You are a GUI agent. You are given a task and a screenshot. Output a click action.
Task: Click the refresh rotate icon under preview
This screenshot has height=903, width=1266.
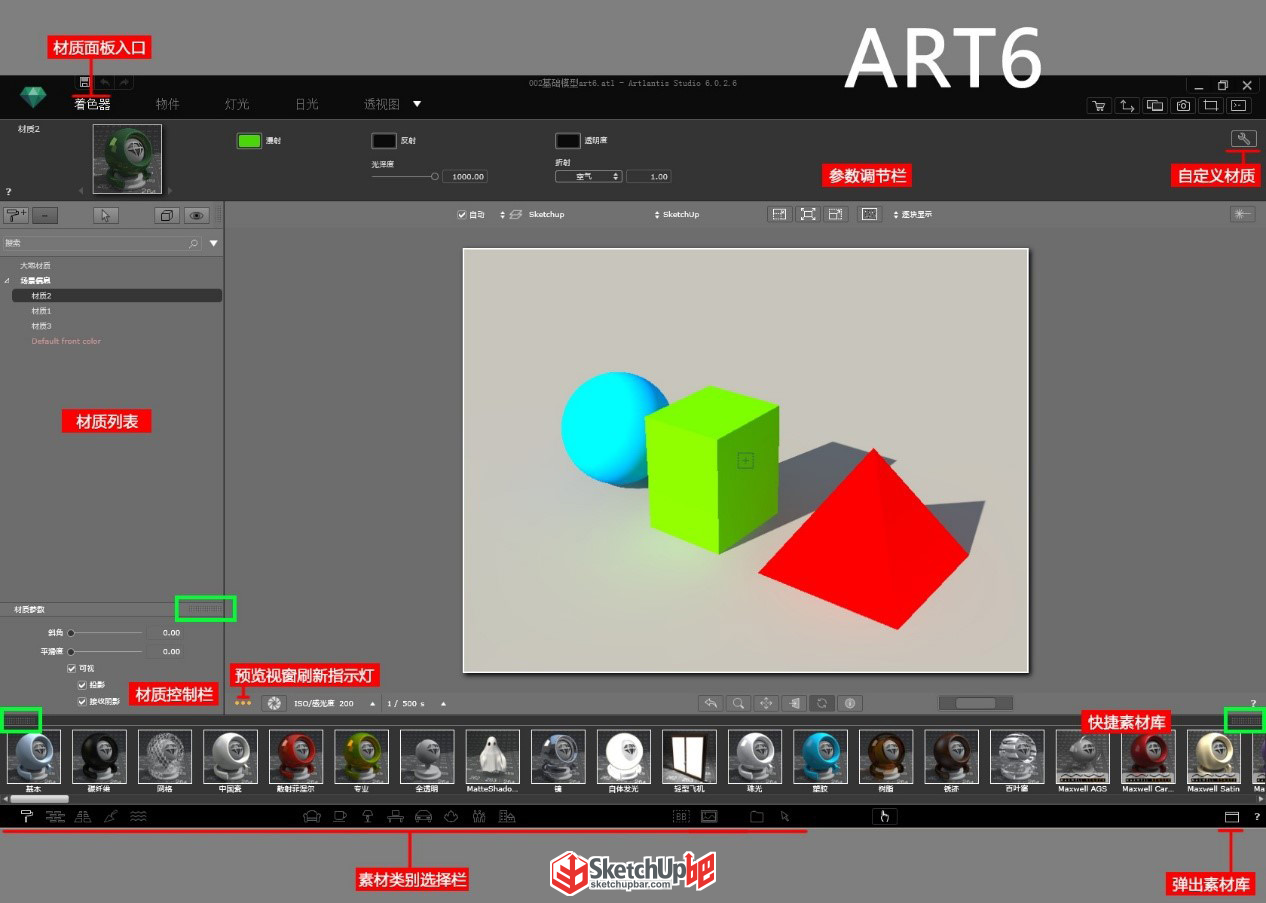coord(822,704)
